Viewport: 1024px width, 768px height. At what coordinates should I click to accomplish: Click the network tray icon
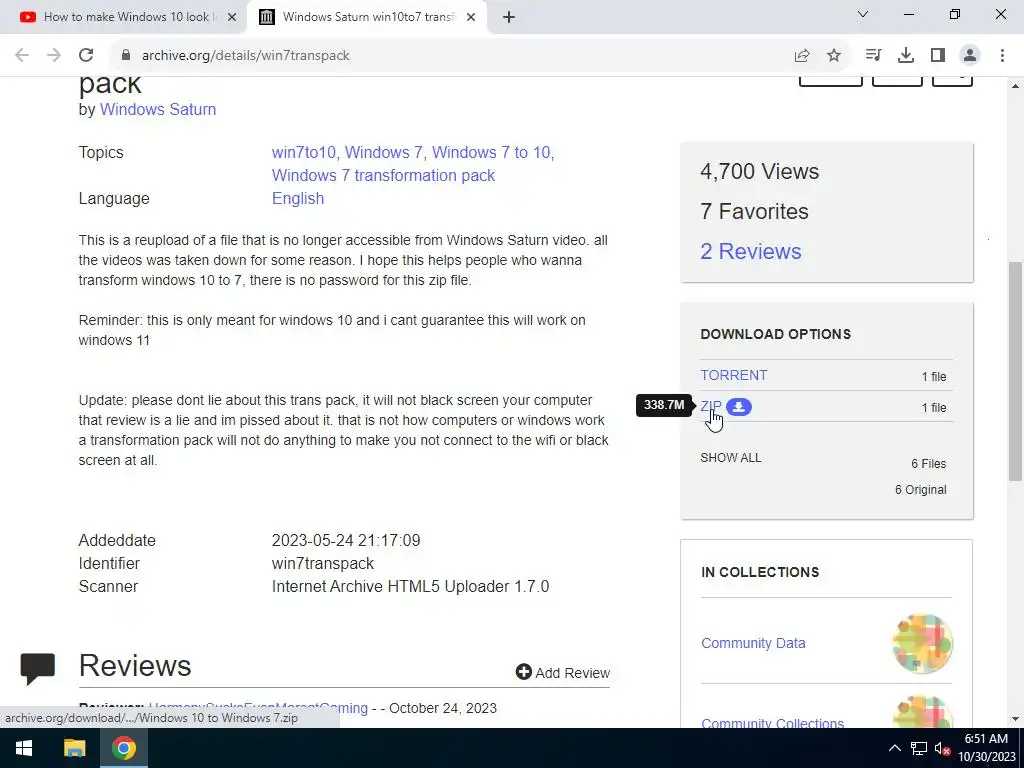point(919,748)
